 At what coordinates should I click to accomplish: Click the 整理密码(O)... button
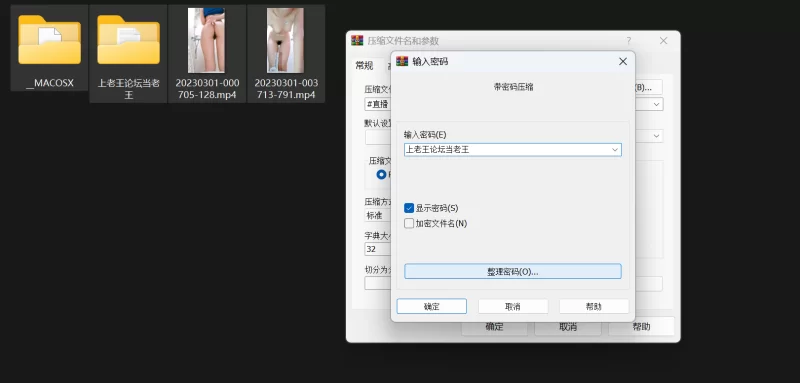coord(513,271)
